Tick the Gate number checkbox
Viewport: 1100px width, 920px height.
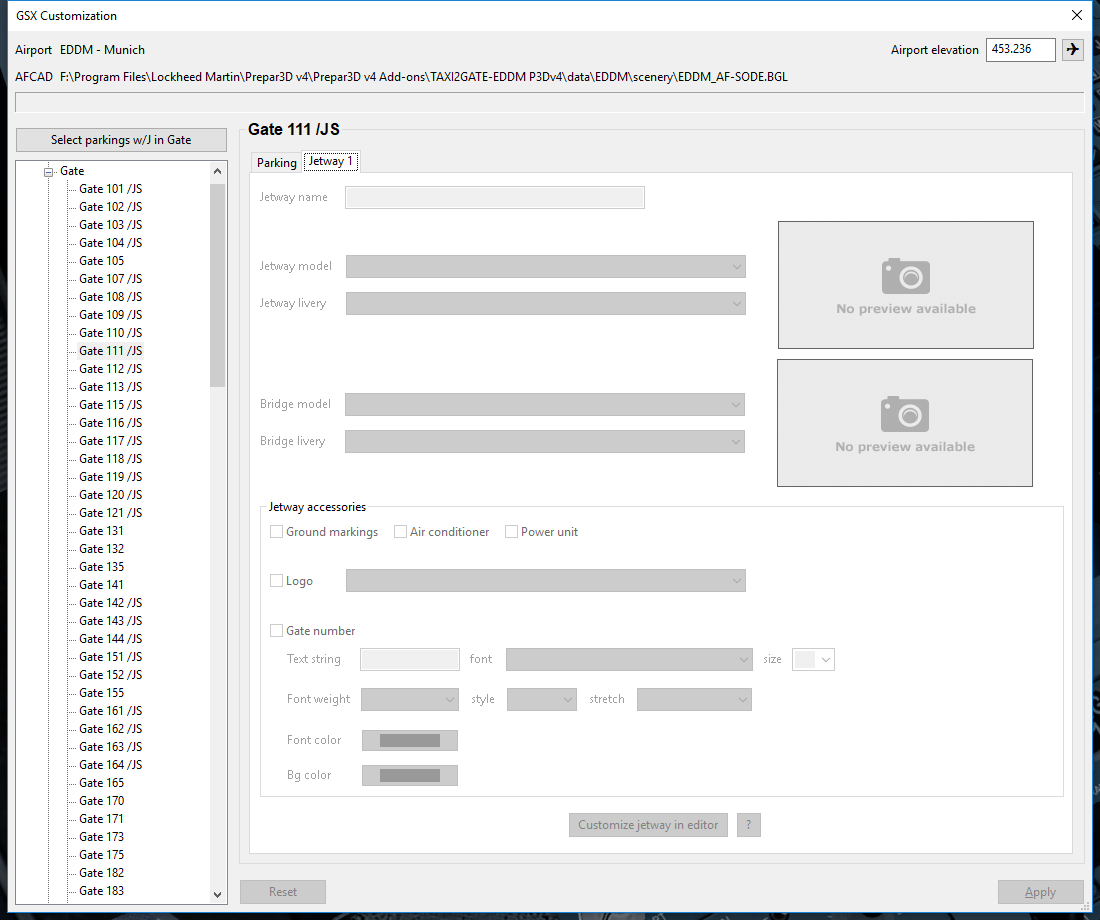click(277, 631)
